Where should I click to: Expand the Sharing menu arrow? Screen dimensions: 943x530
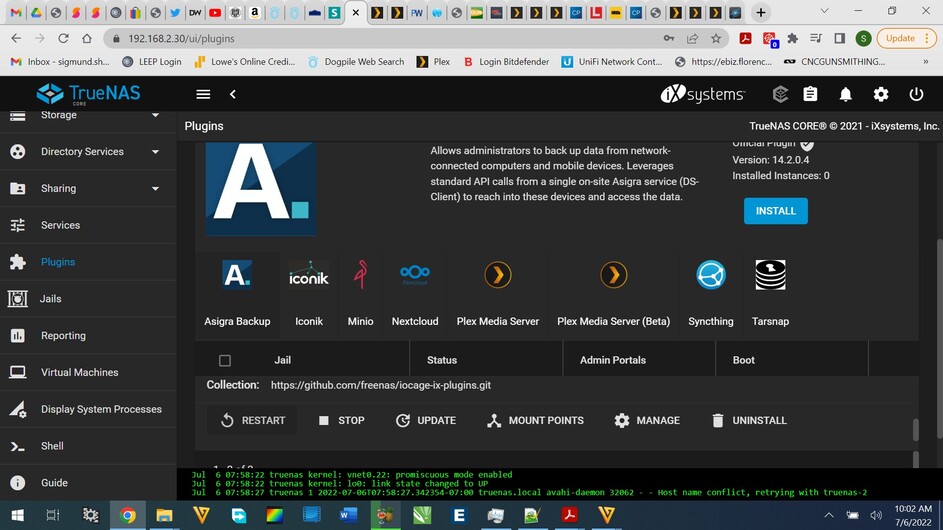coord(155,188)
